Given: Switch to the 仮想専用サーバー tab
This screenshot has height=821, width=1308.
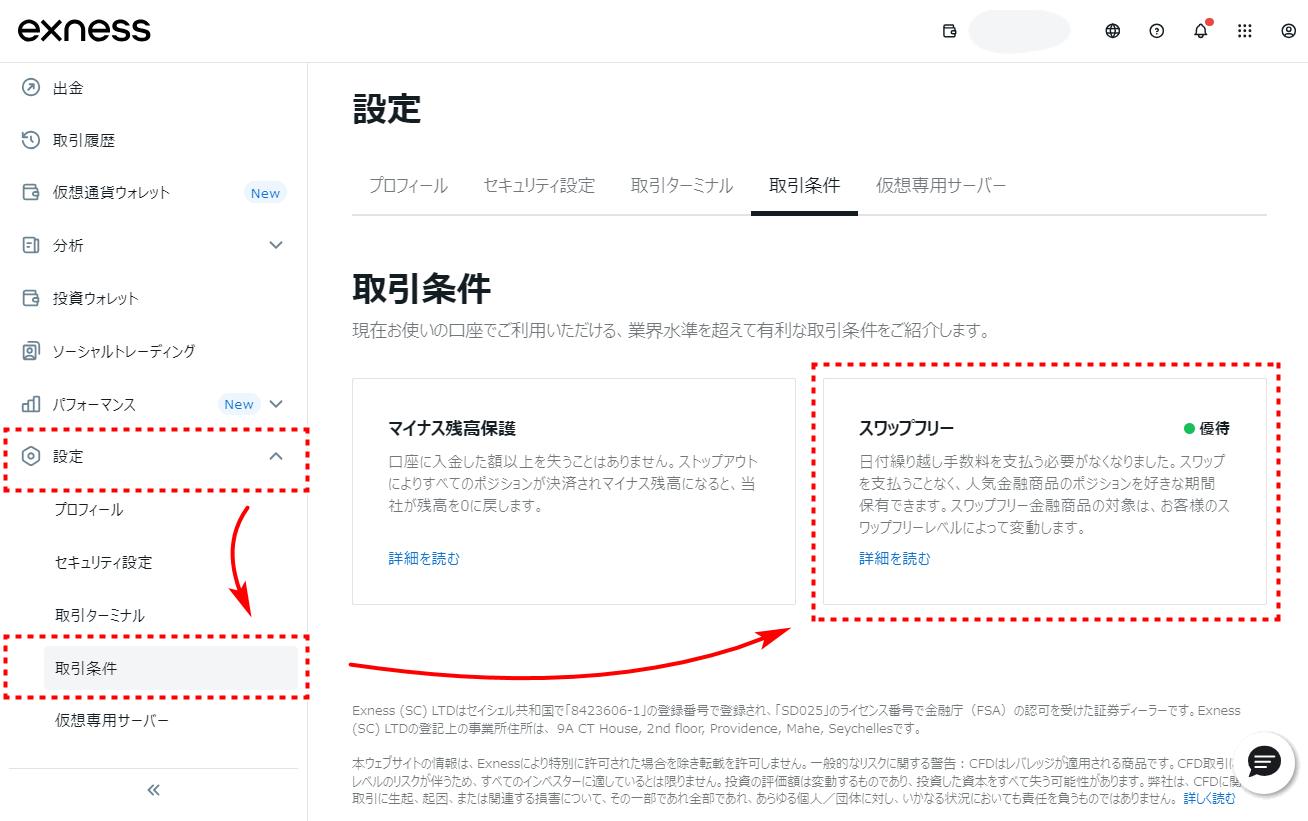Looking at the screenshot, I should coord(941,186).
